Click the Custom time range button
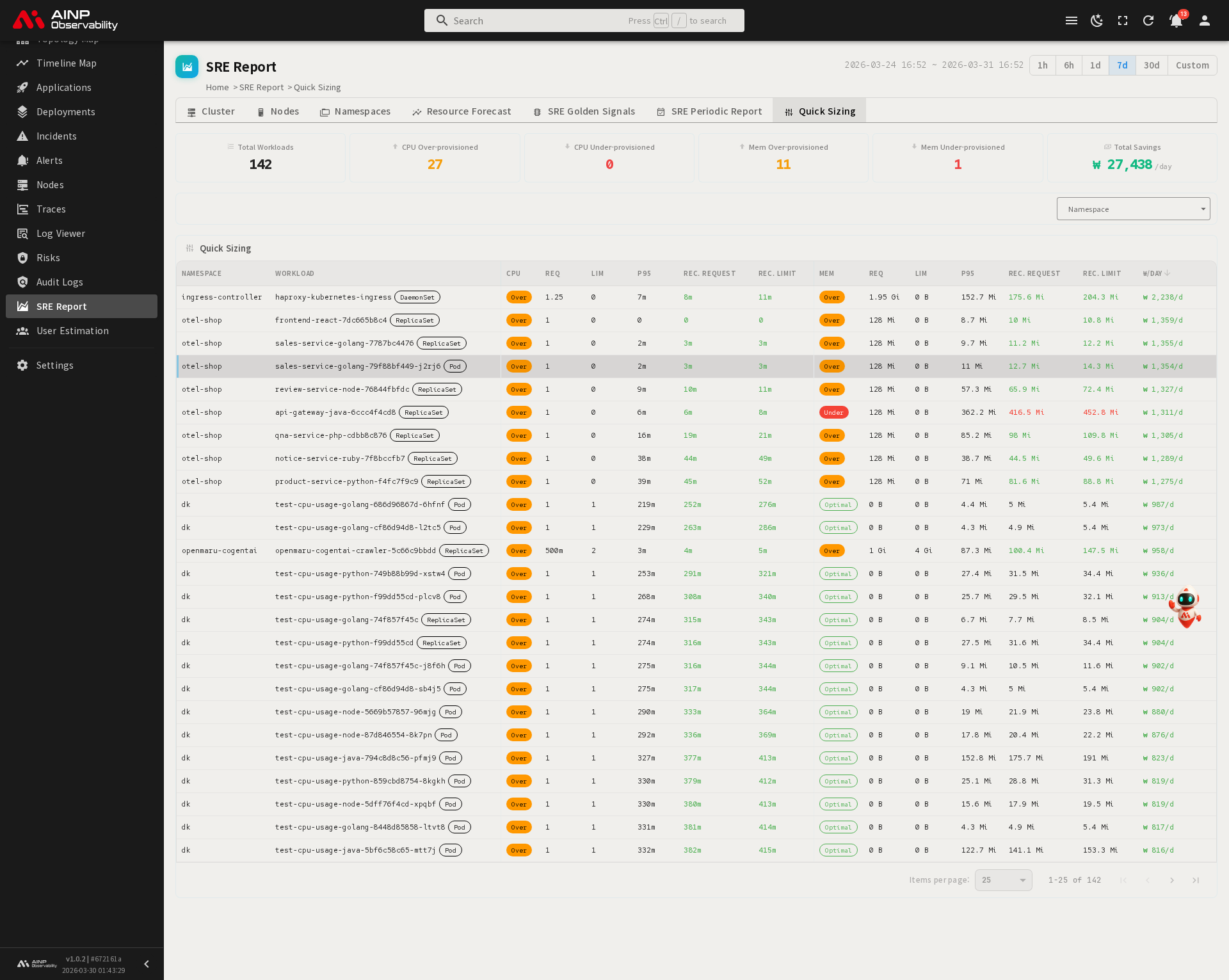The height and width of the screenshot is (980, 1229). pos(1192,65)
